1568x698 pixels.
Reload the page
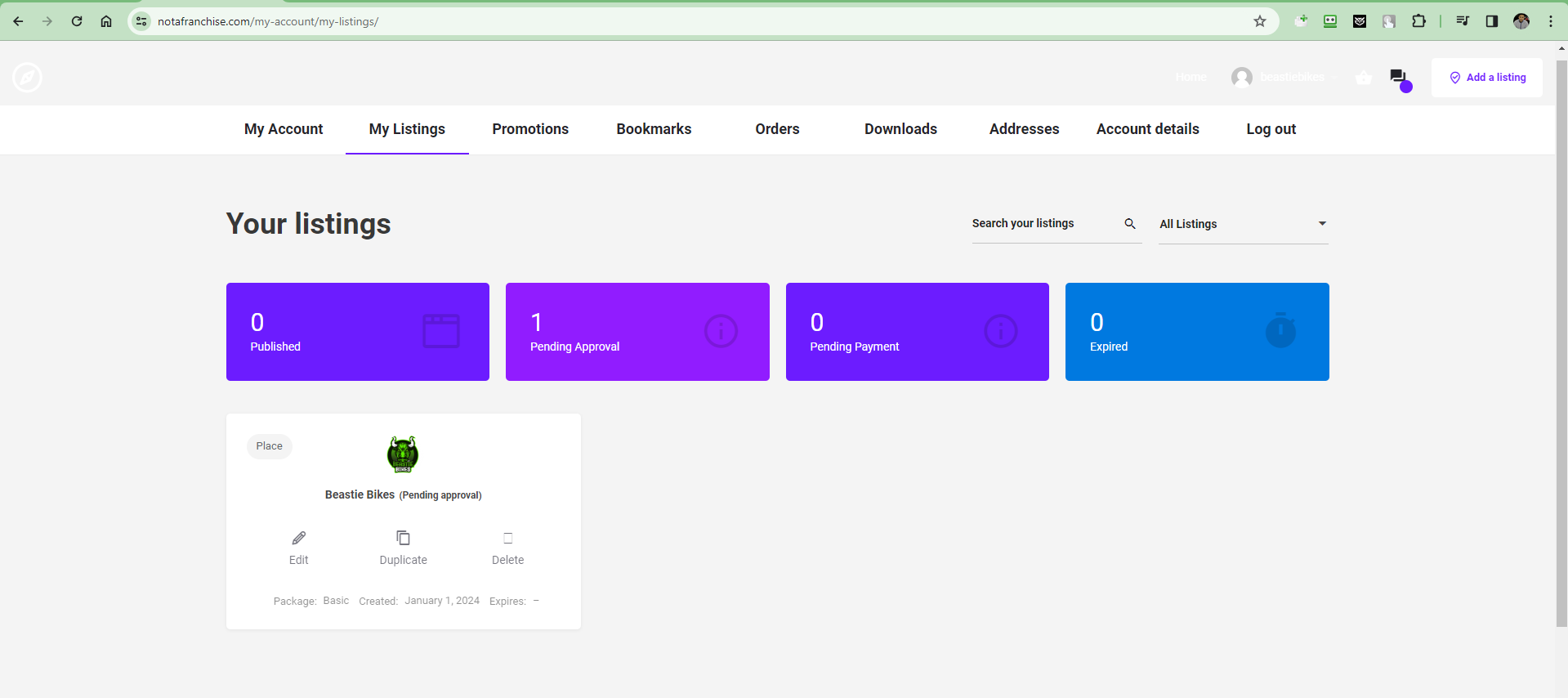coord(77,21)
